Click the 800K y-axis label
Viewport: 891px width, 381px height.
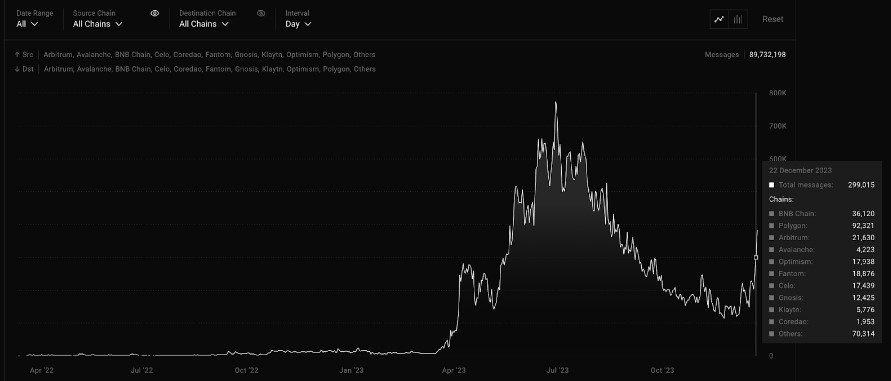point(778,93)
